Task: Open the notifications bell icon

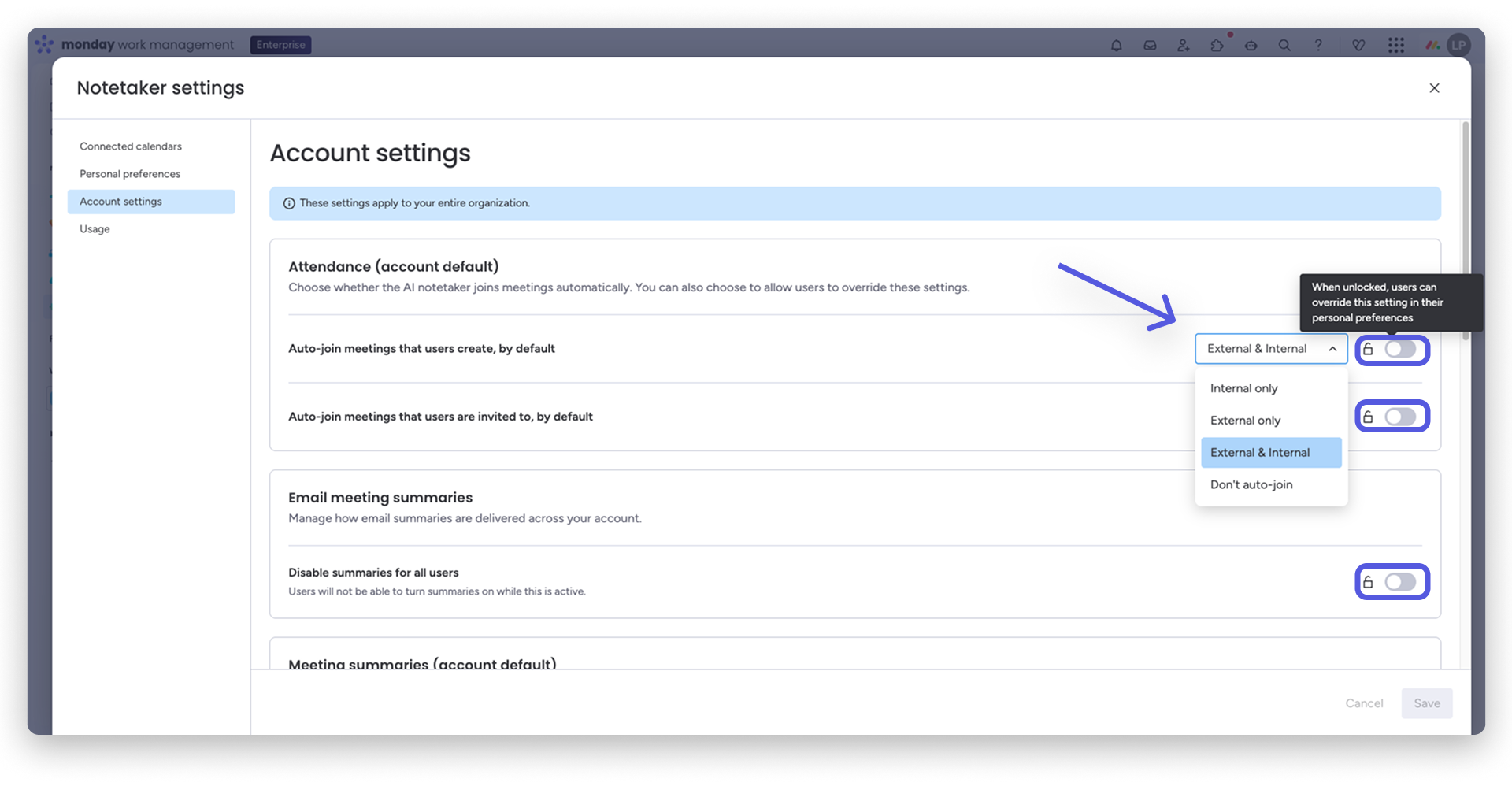Action: 1116,46
